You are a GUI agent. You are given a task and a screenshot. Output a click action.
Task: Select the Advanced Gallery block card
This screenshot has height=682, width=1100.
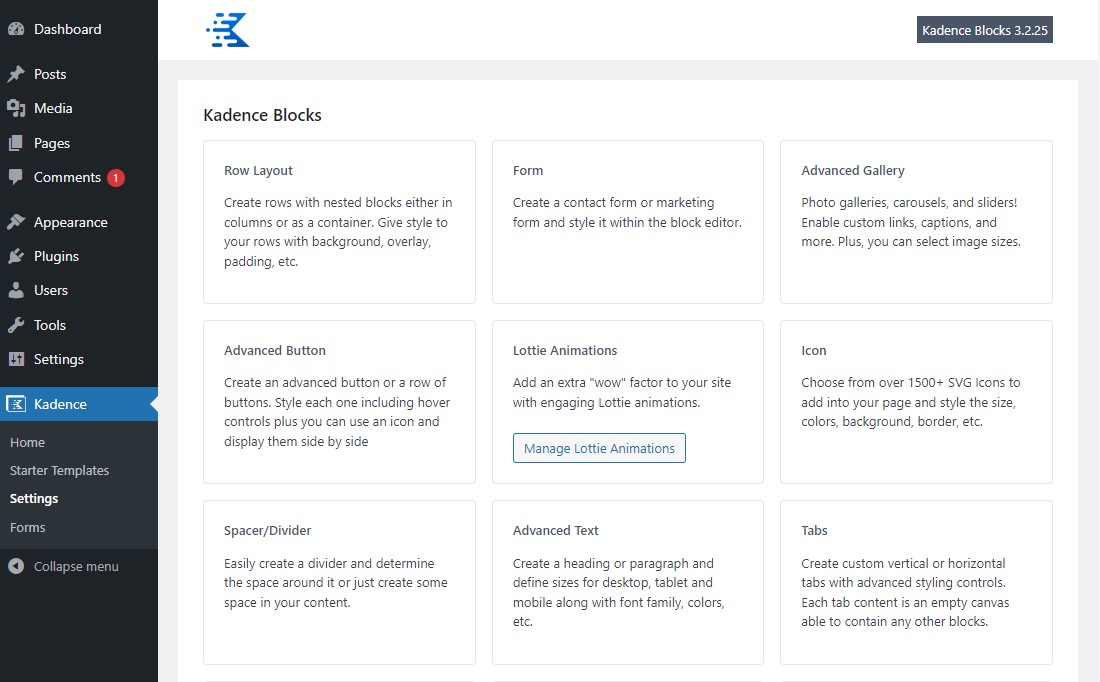point(916,221)
